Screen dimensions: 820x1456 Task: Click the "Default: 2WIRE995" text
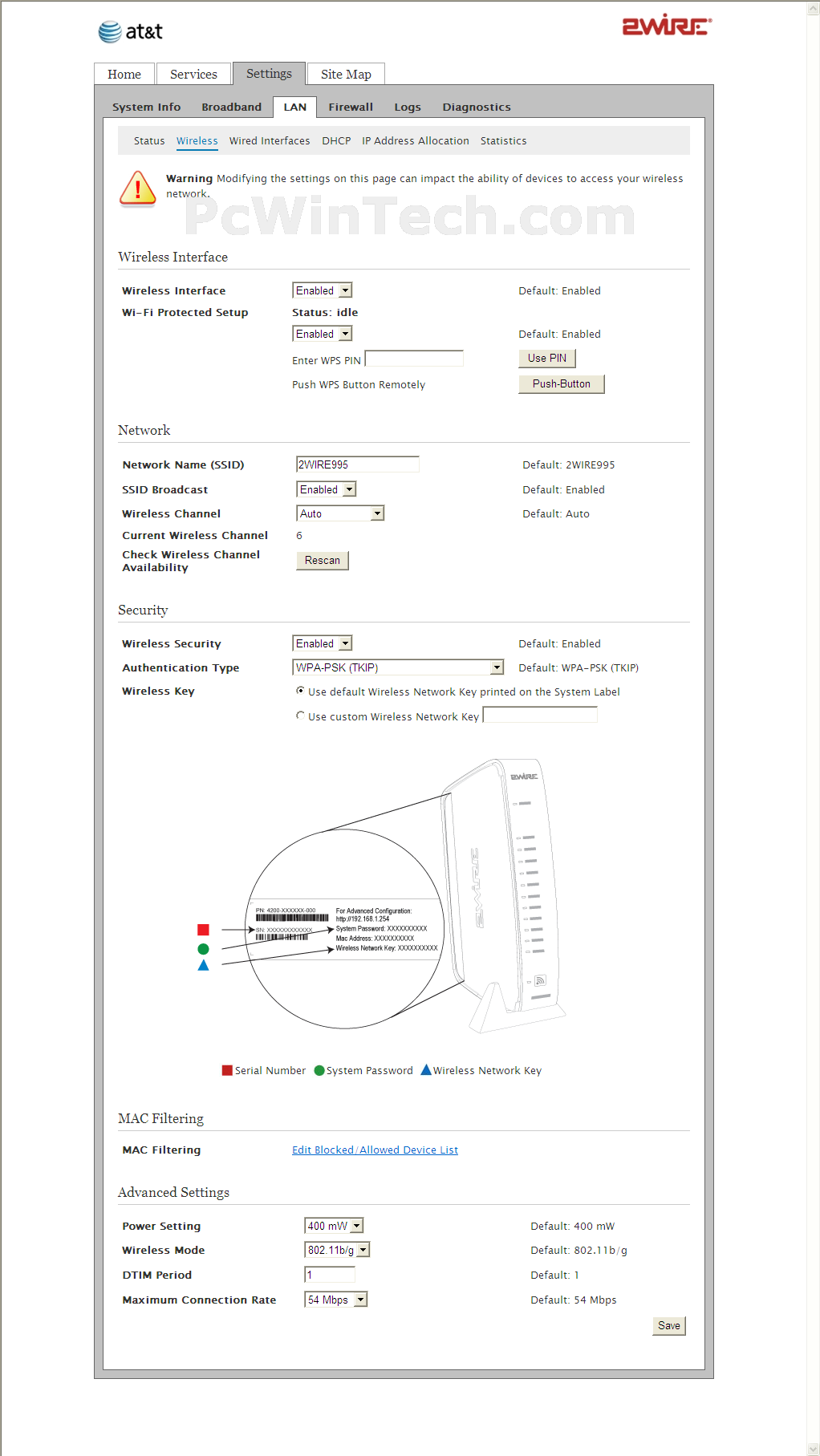click(x=569, y=464)
